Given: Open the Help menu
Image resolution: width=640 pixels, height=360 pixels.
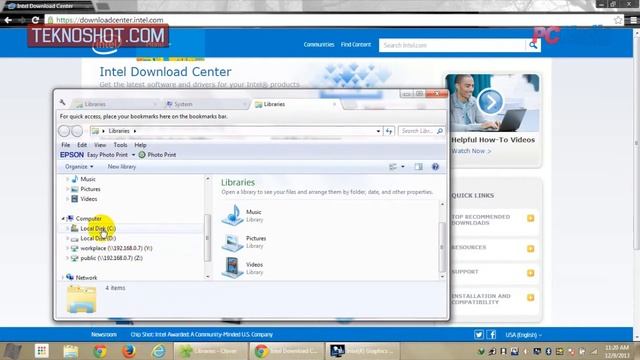Looking at the screenshot, I should [x=140, y=145].
